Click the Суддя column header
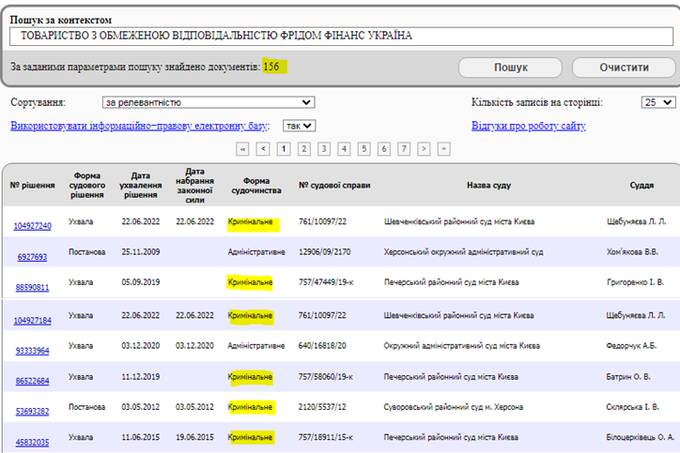 tap(641, 186)
